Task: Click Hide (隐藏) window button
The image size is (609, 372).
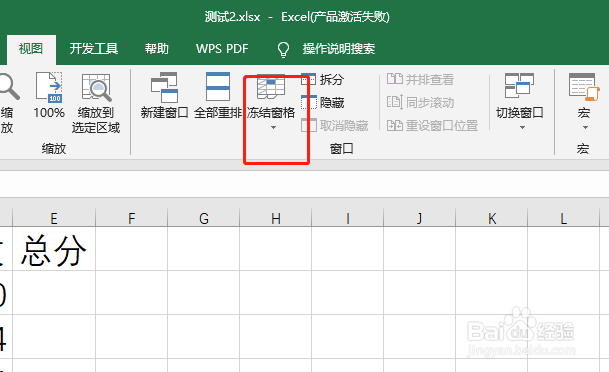Action: click(323, 103)
